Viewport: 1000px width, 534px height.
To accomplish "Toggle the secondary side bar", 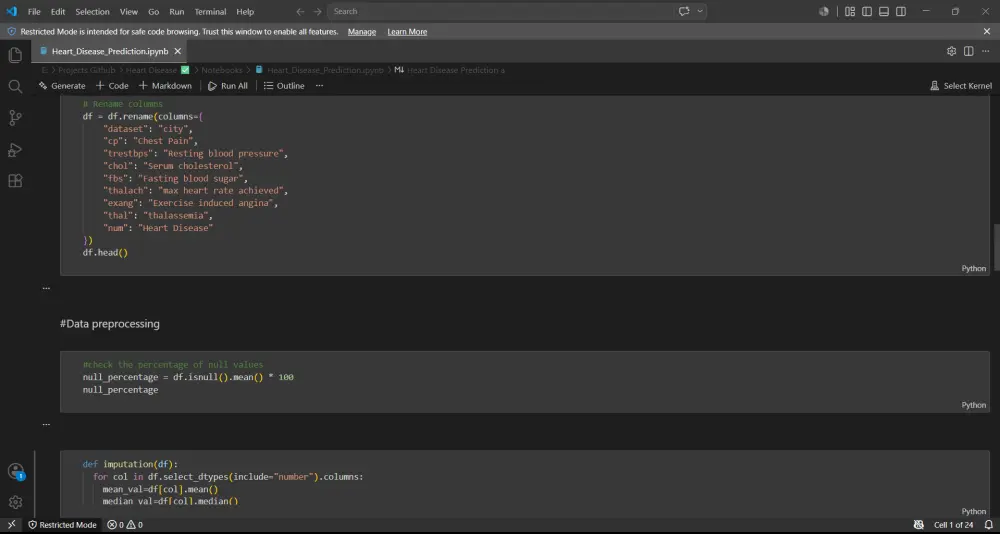I will 901,11.
